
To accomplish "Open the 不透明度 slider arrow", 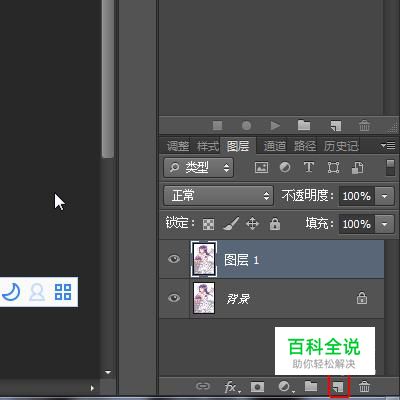I will coord(384,196).
